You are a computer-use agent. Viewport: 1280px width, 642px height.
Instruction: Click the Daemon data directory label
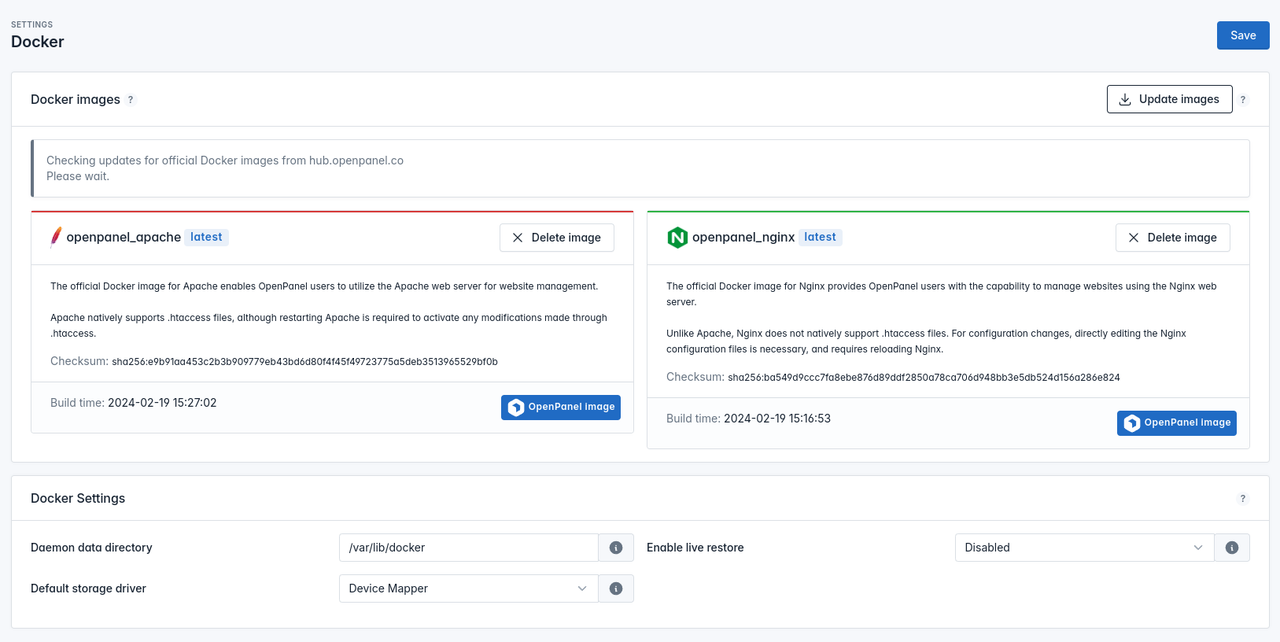(91, 547)
